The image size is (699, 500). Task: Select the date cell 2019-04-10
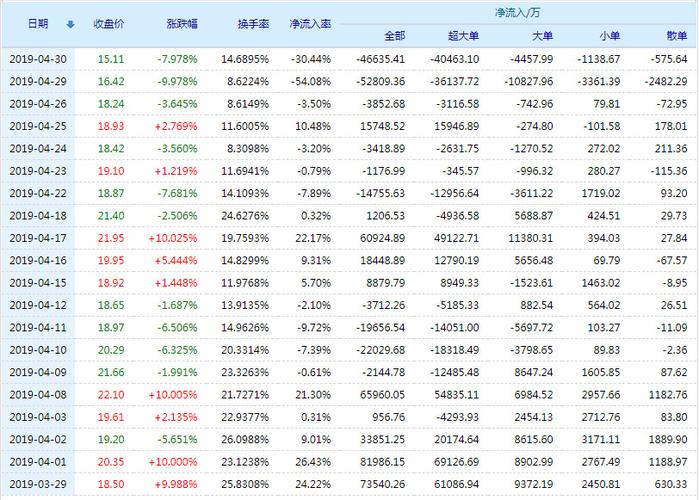coord(38,350)
